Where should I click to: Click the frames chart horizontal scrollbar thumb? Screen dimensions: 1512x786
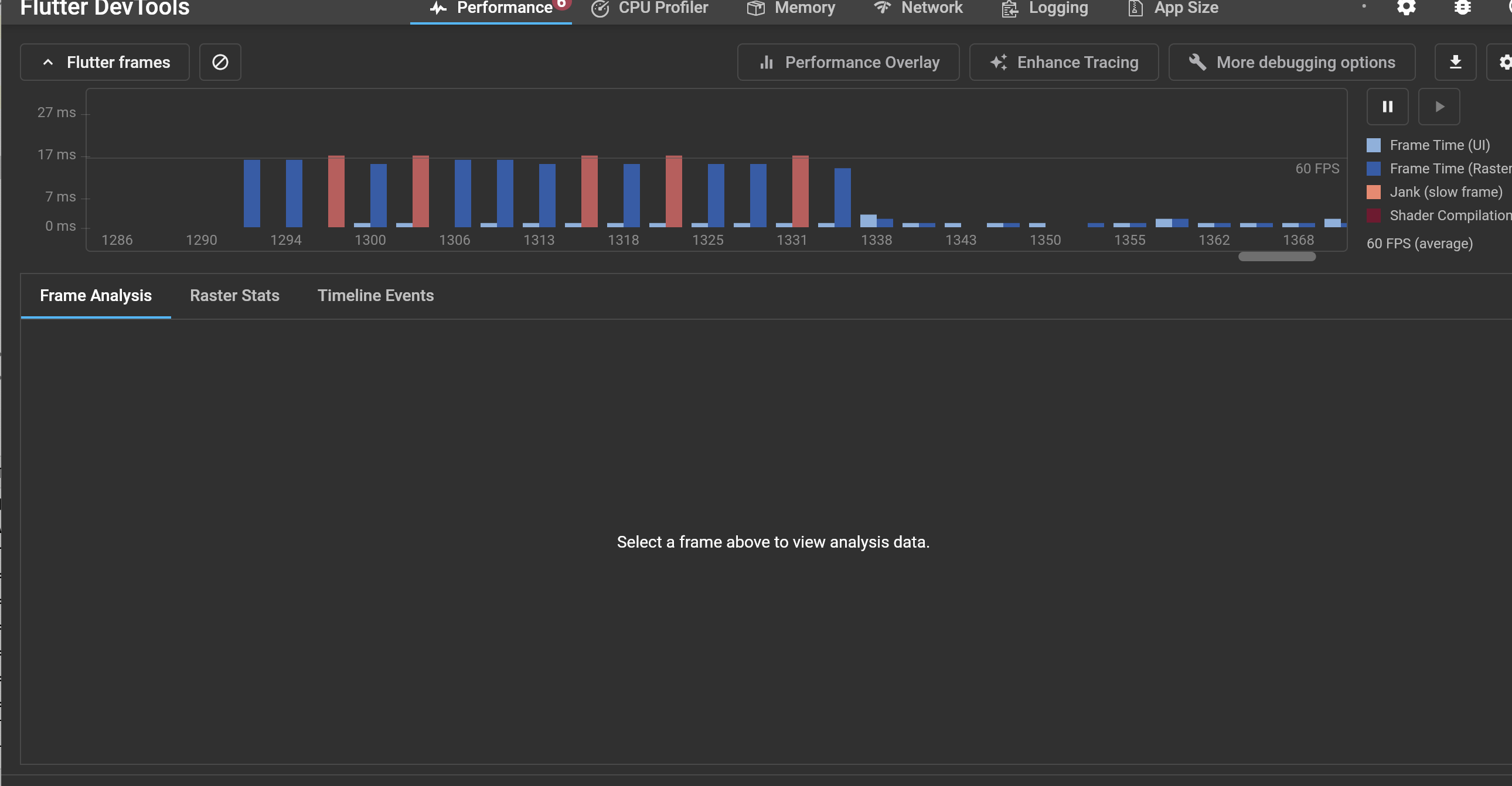click(x=1276, y=257)
